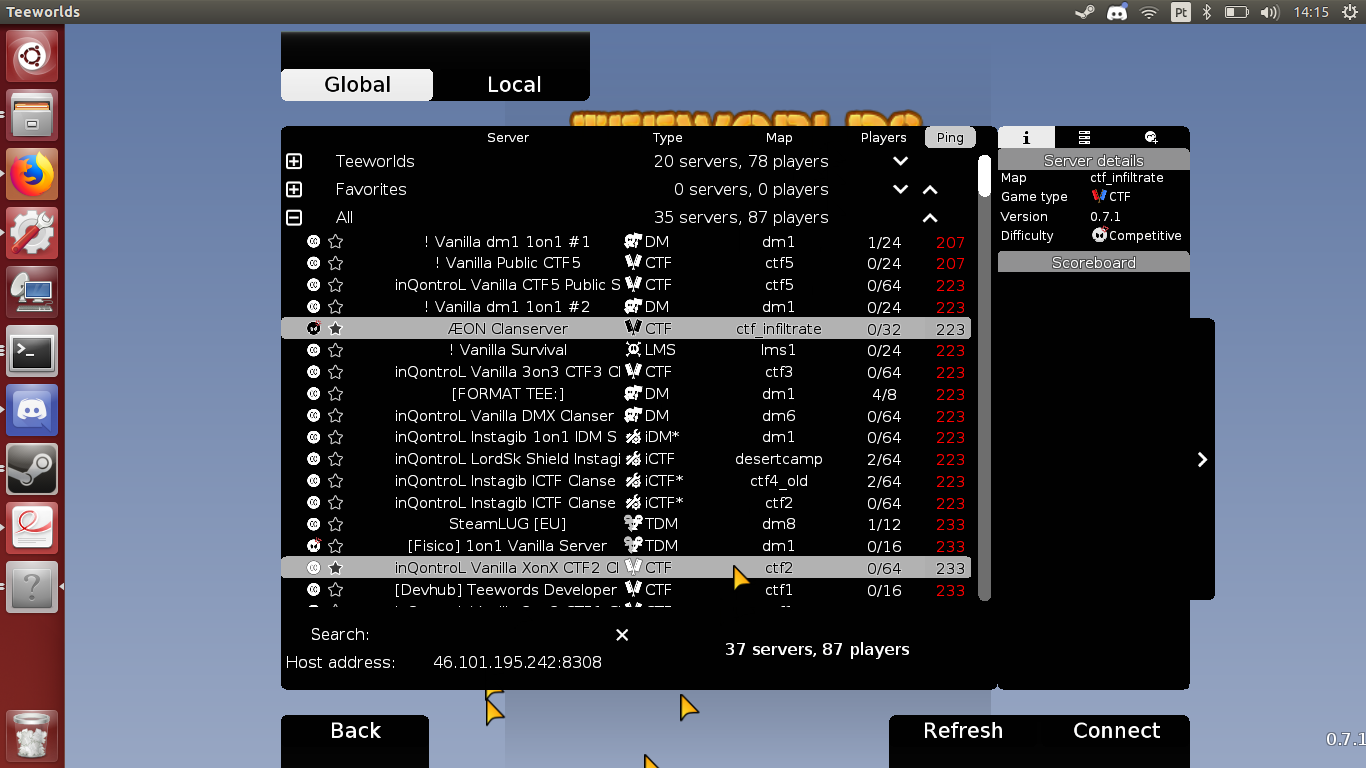Click the DM game type icon for [FORMAT TEE:]
This screenshot has height=768, width=1366.
(633, 394)
